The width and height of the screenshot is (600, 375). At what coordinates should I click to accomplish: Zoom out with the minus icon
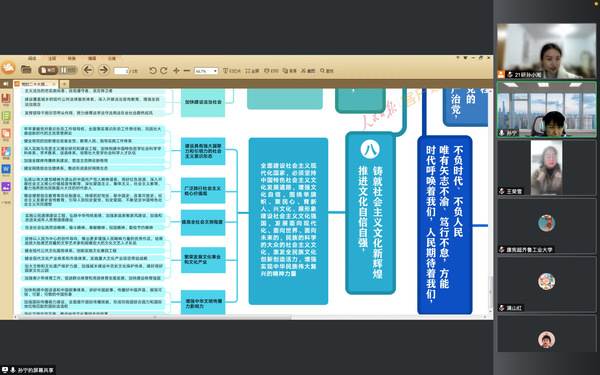tap(187, 70)
